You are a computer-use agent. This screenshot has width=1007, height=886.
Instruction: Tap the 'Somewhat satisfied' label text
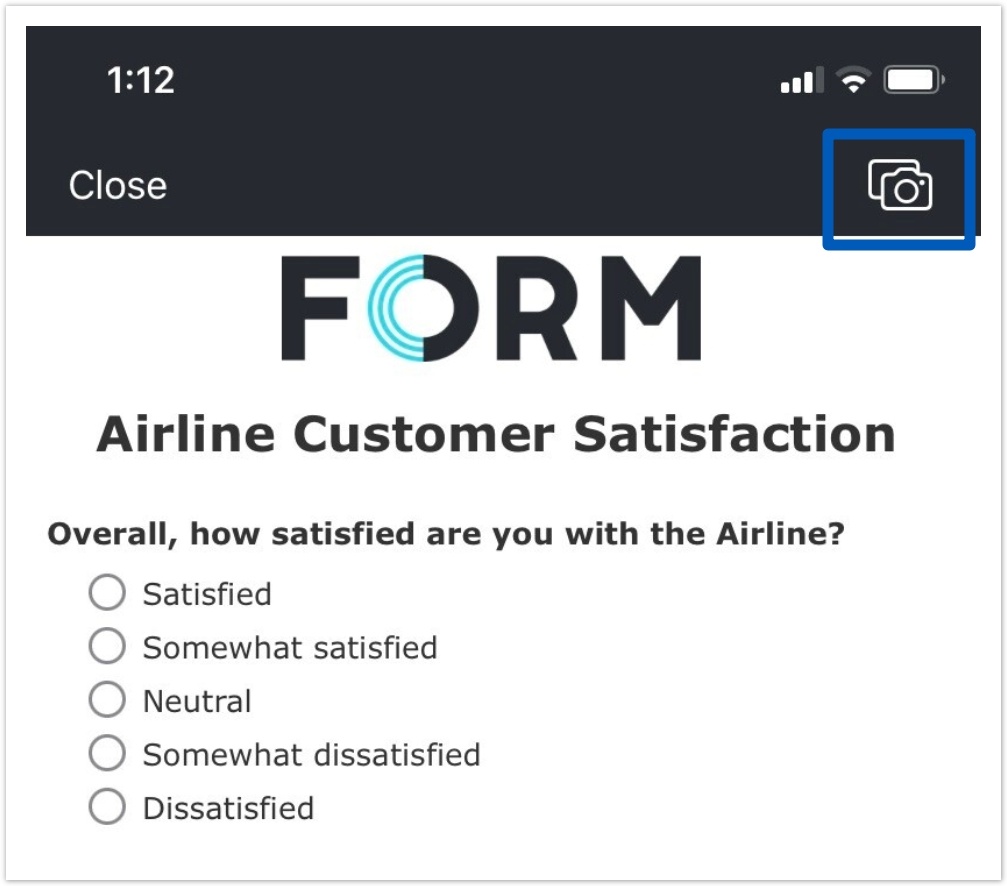coord(290,648)
